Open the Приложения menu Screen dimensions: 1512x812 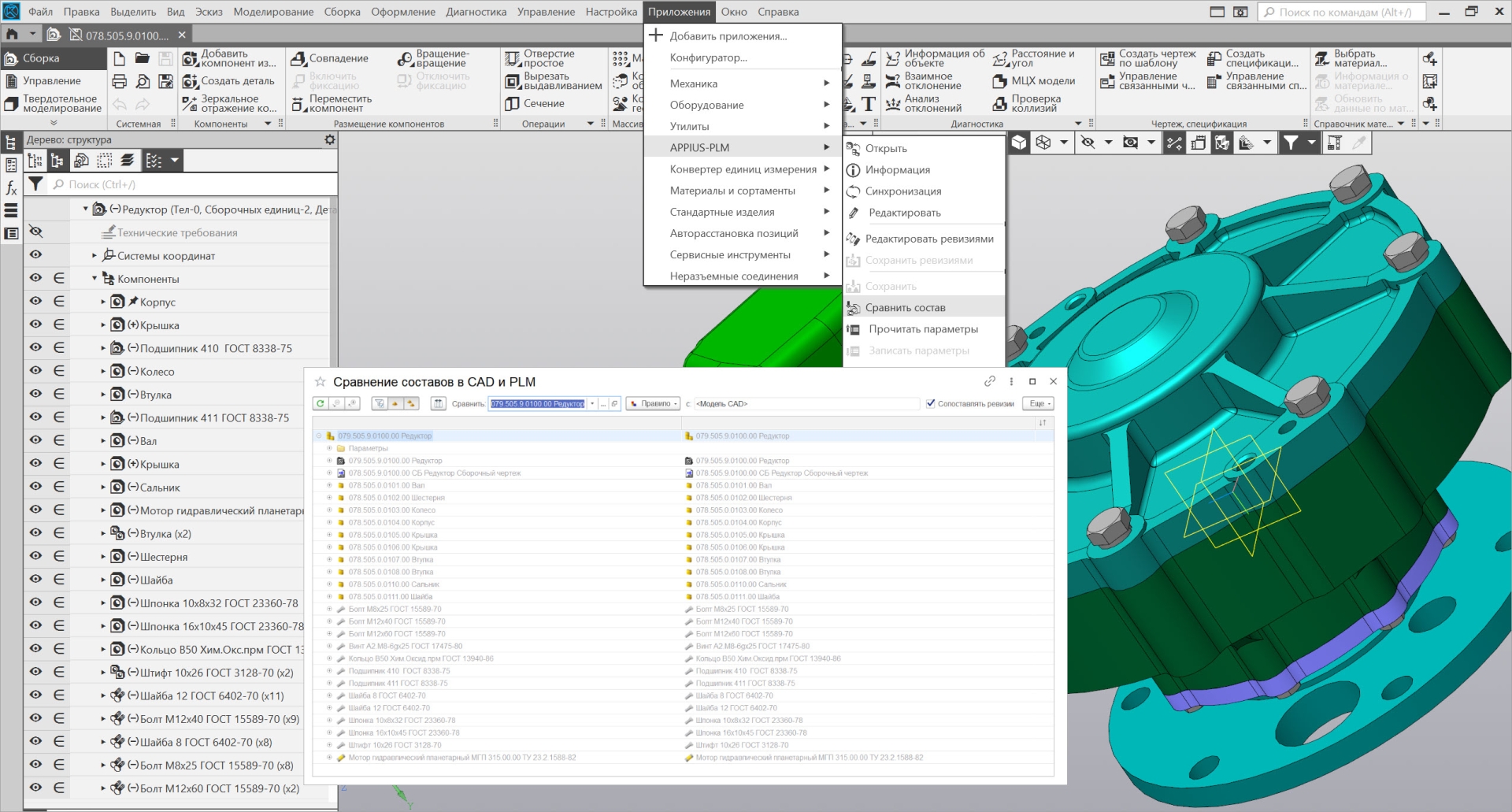(x=679, y=12)
